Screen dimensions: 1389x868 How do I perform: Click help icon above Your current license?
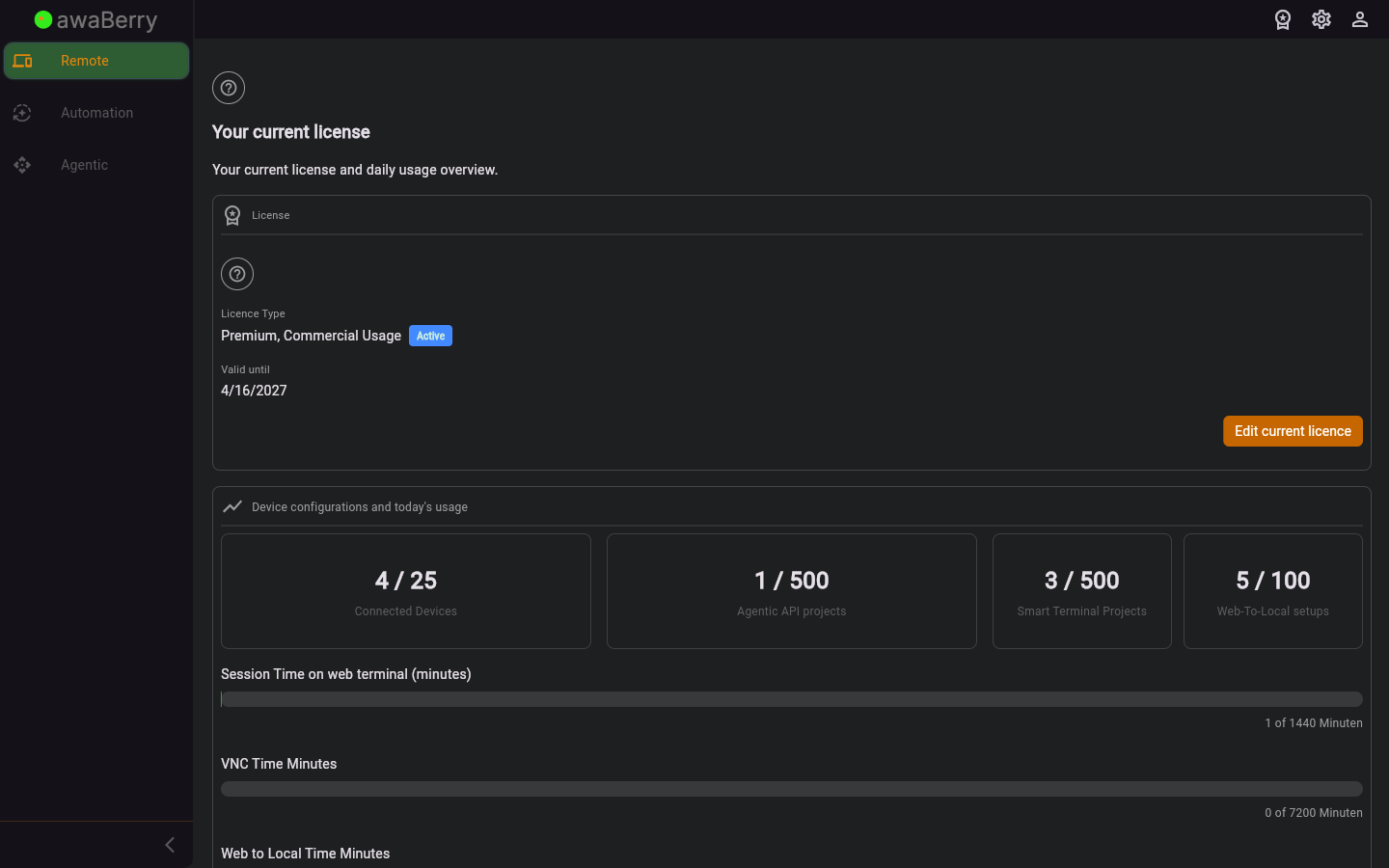(229, 88)
